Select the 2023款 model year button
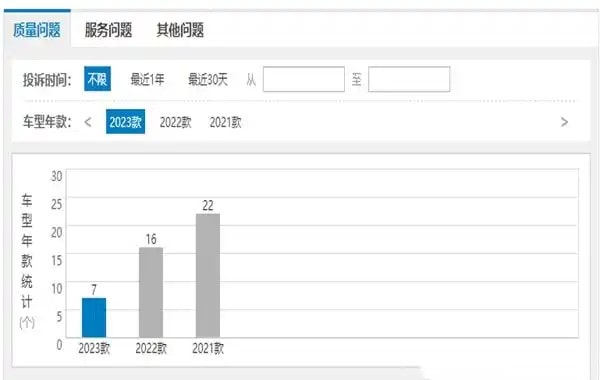 click(x=126, y=122)
